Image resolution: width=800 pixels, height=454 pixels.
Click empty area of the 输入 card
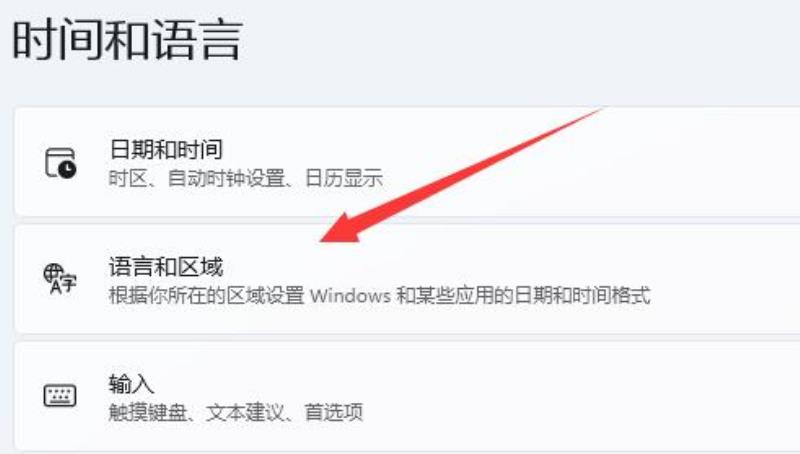point(561,396)
